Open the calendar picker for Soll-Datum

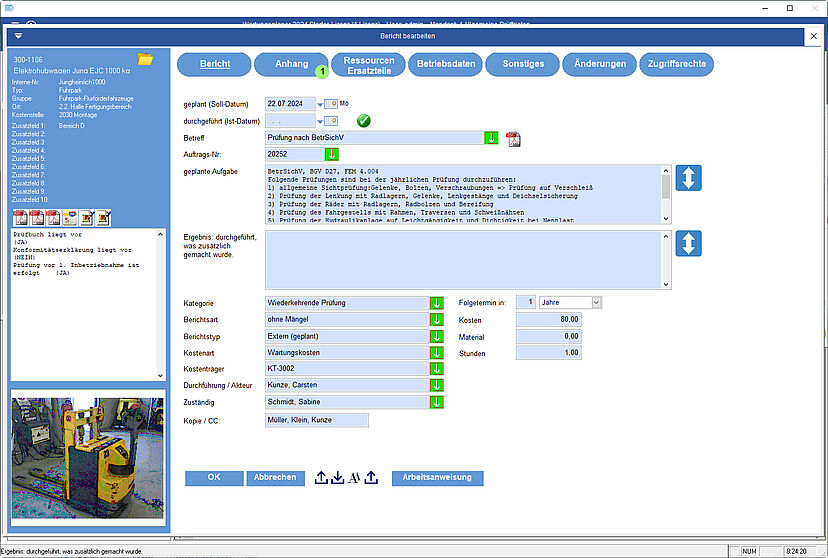(321, 103)
